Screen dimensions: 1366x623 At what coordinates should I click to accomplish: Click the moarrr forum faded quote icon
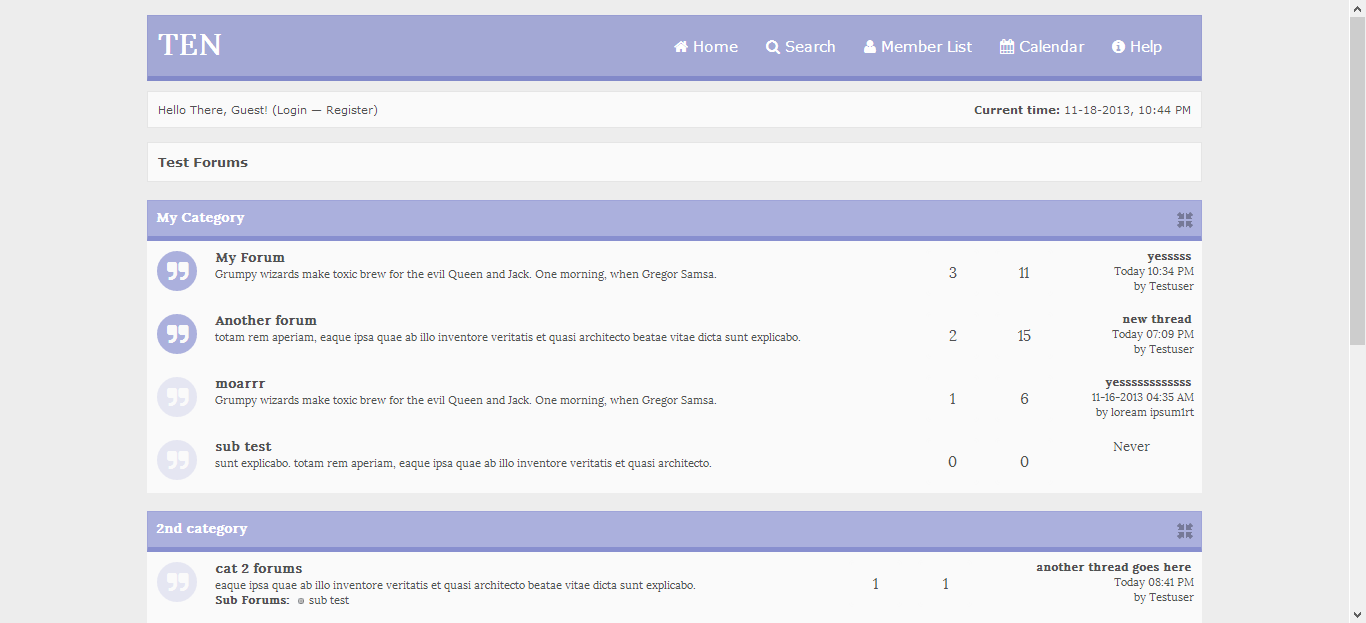[177, 397]
